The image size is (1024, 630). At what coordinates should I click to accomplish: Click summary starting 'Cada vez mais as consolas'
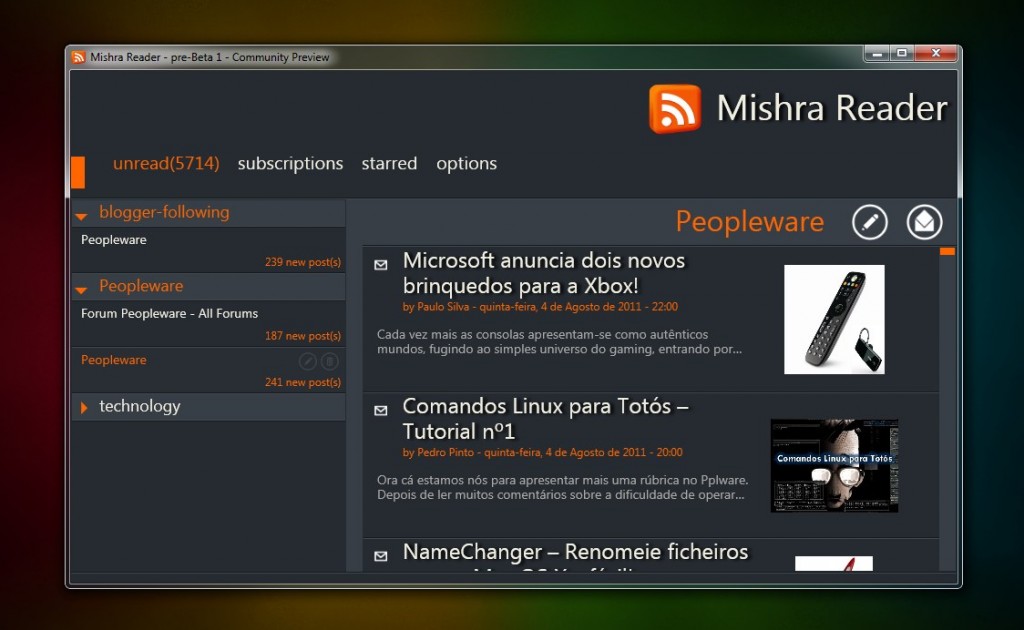point(559,341)
